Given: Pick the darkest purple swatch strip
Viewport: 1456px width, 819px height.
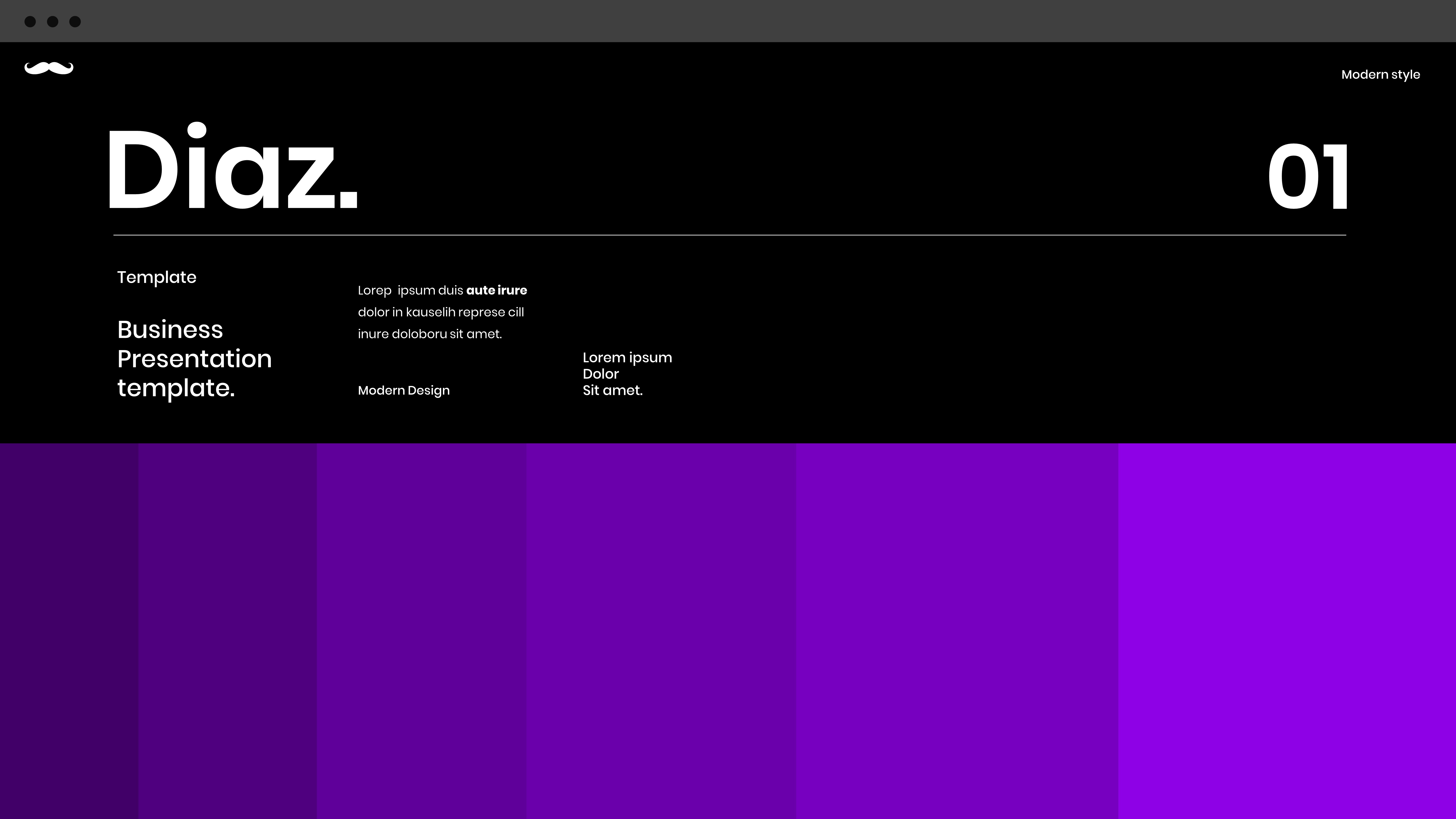Looking at the screenshot, I should [69, 630].
